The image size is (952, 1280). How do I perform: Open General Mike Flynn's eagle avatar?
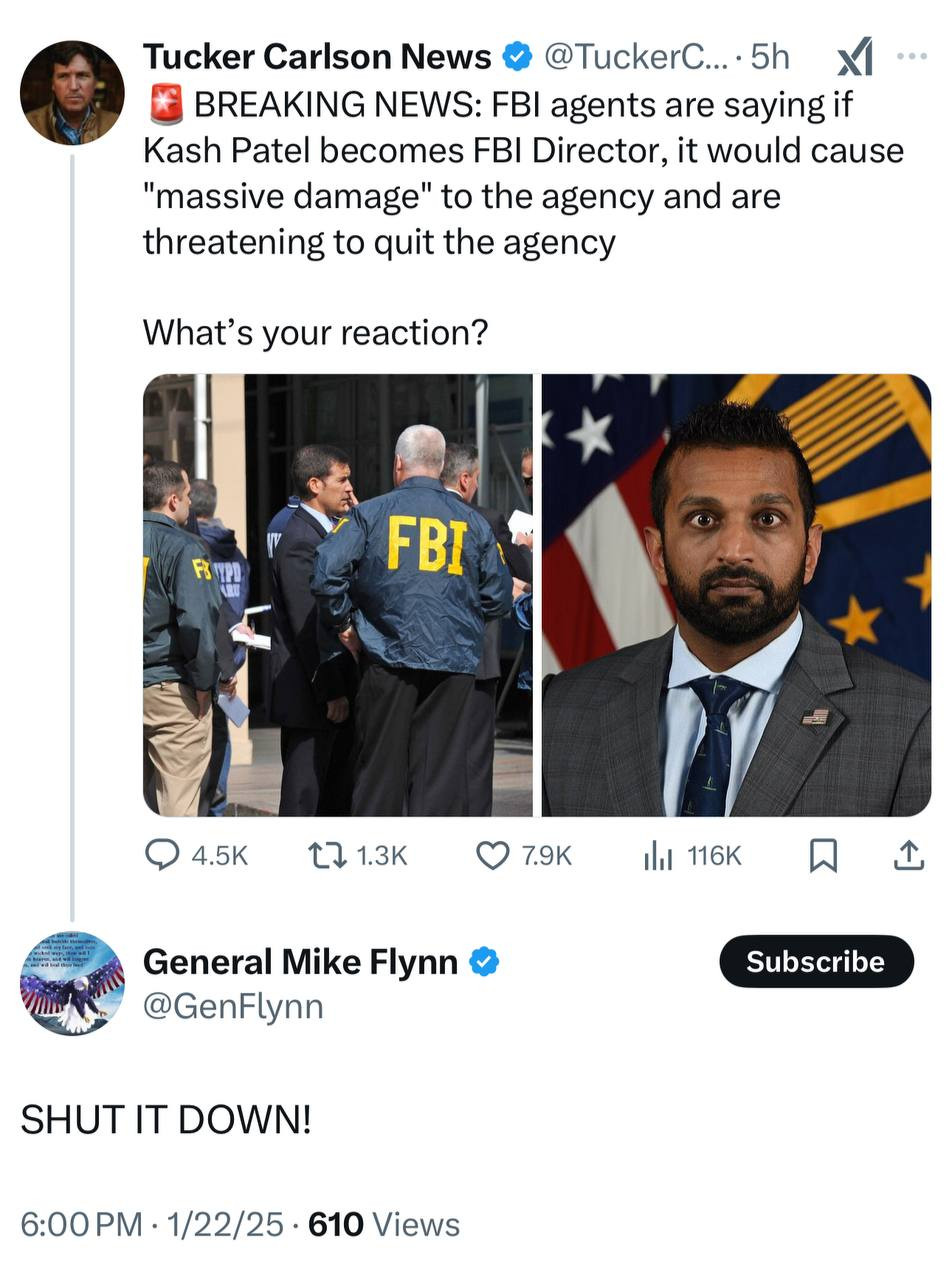tap(72, 983)
